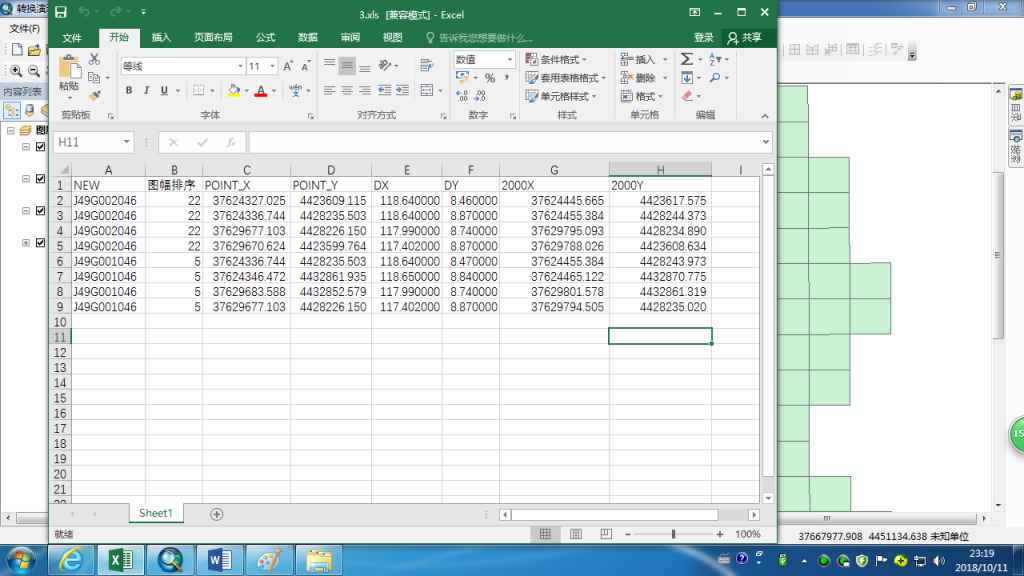
Task: Uncheck the third layer checkbox in GIS window
Action: point(40,210)
